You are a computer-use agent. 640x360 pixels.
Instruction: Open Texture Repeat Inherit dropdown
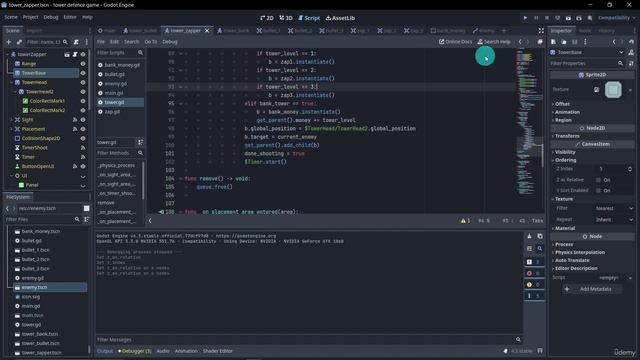pos(614,220)
